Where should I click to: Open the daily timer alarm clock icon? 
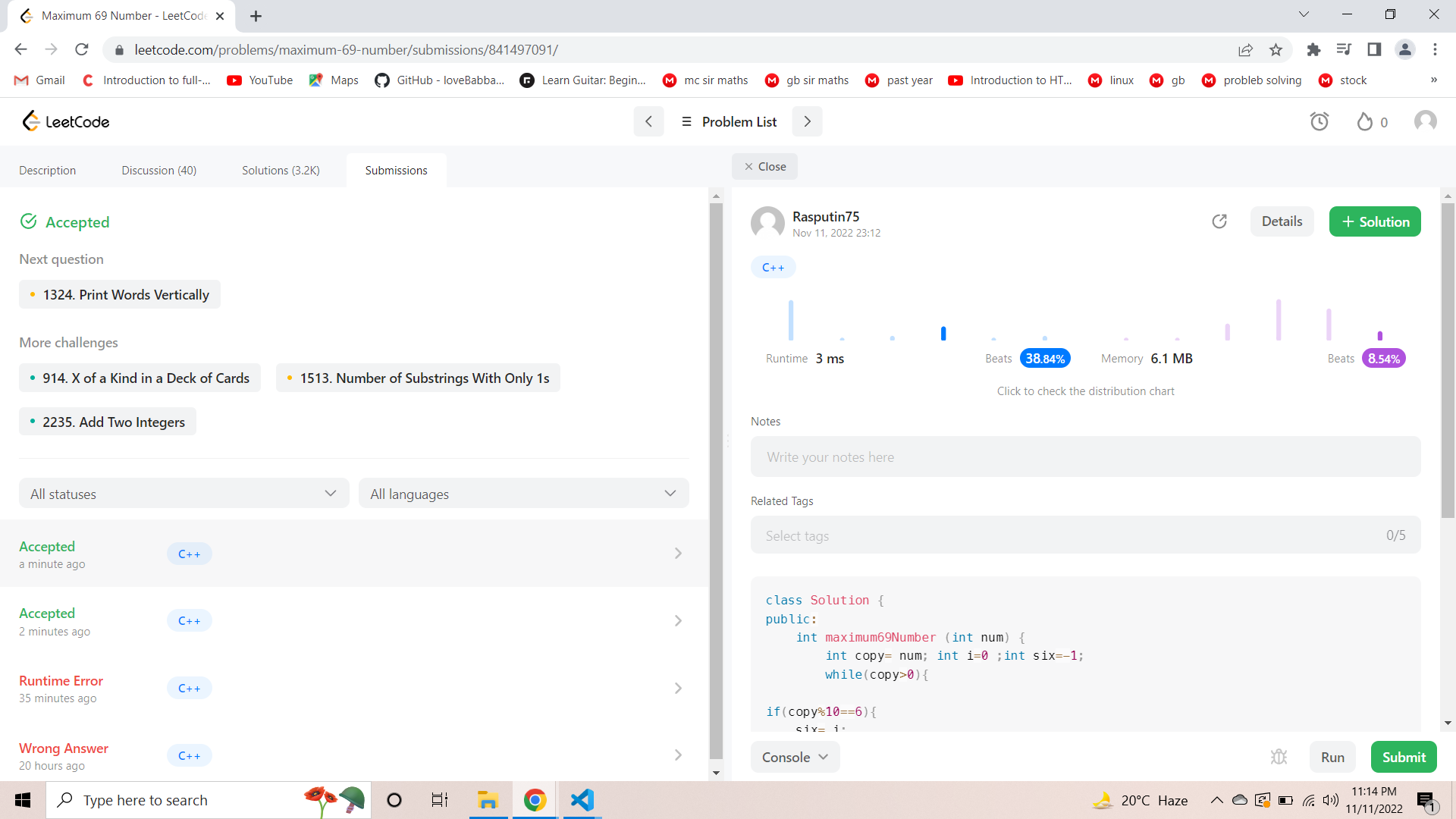pos(1319,121)
